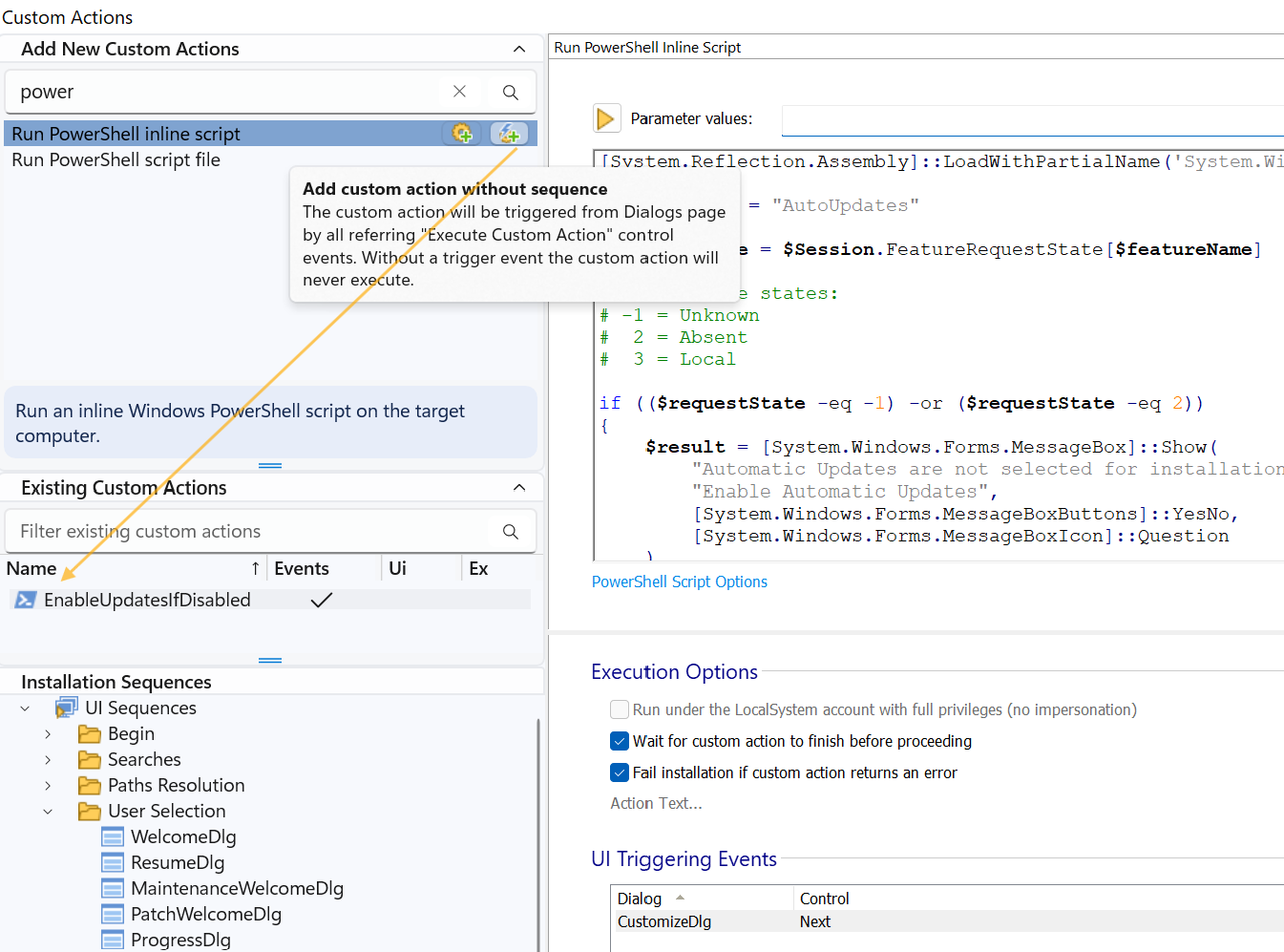This screenshot has height=952, width=1284.
Task: Select the ResumeDlg tree item
Action: (178, 862)
